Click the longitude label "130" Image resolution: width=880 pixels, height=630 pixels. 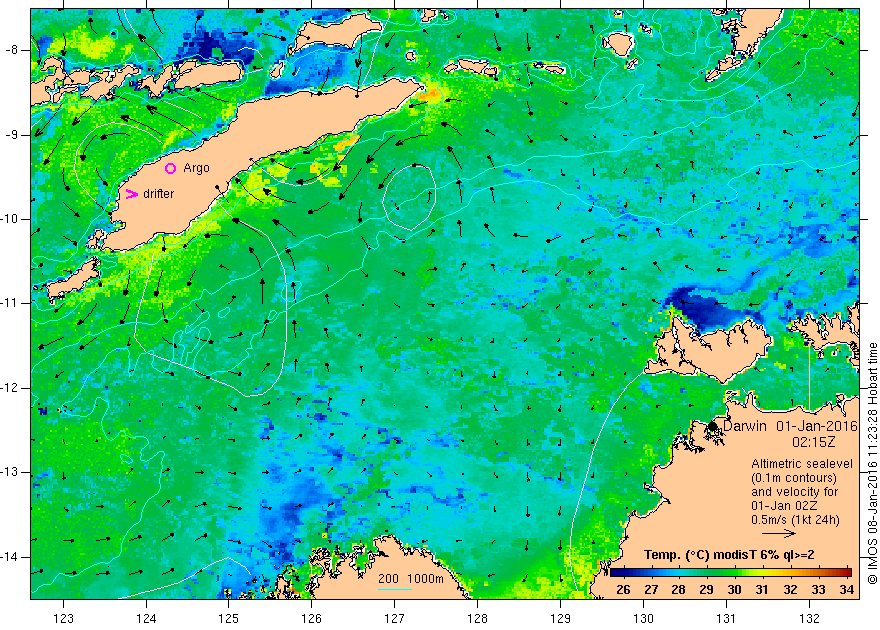[x=644, y=618]
